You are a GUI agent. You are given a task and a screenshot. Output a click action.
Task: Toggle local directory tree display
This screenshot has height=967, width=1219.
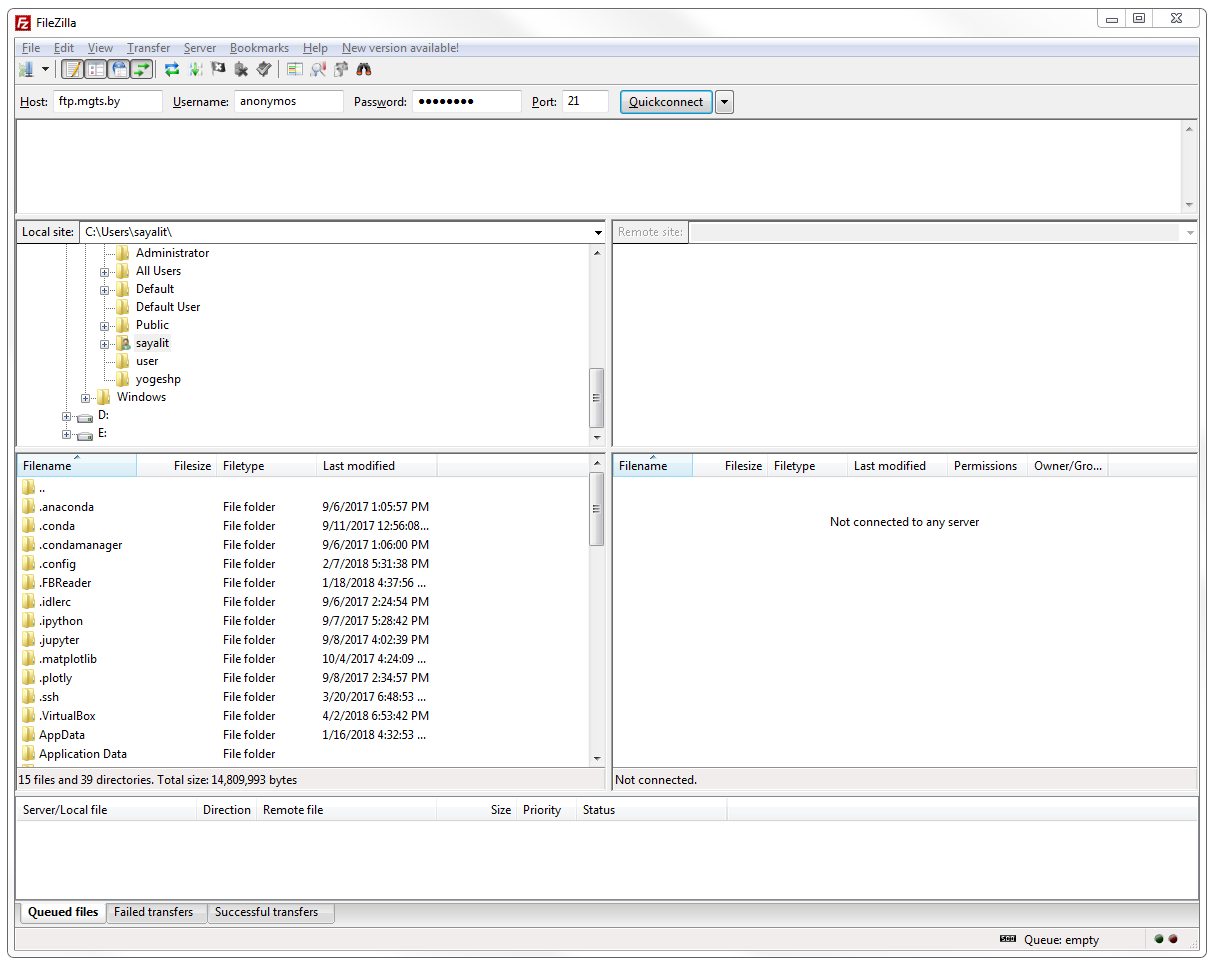[95, 70]
